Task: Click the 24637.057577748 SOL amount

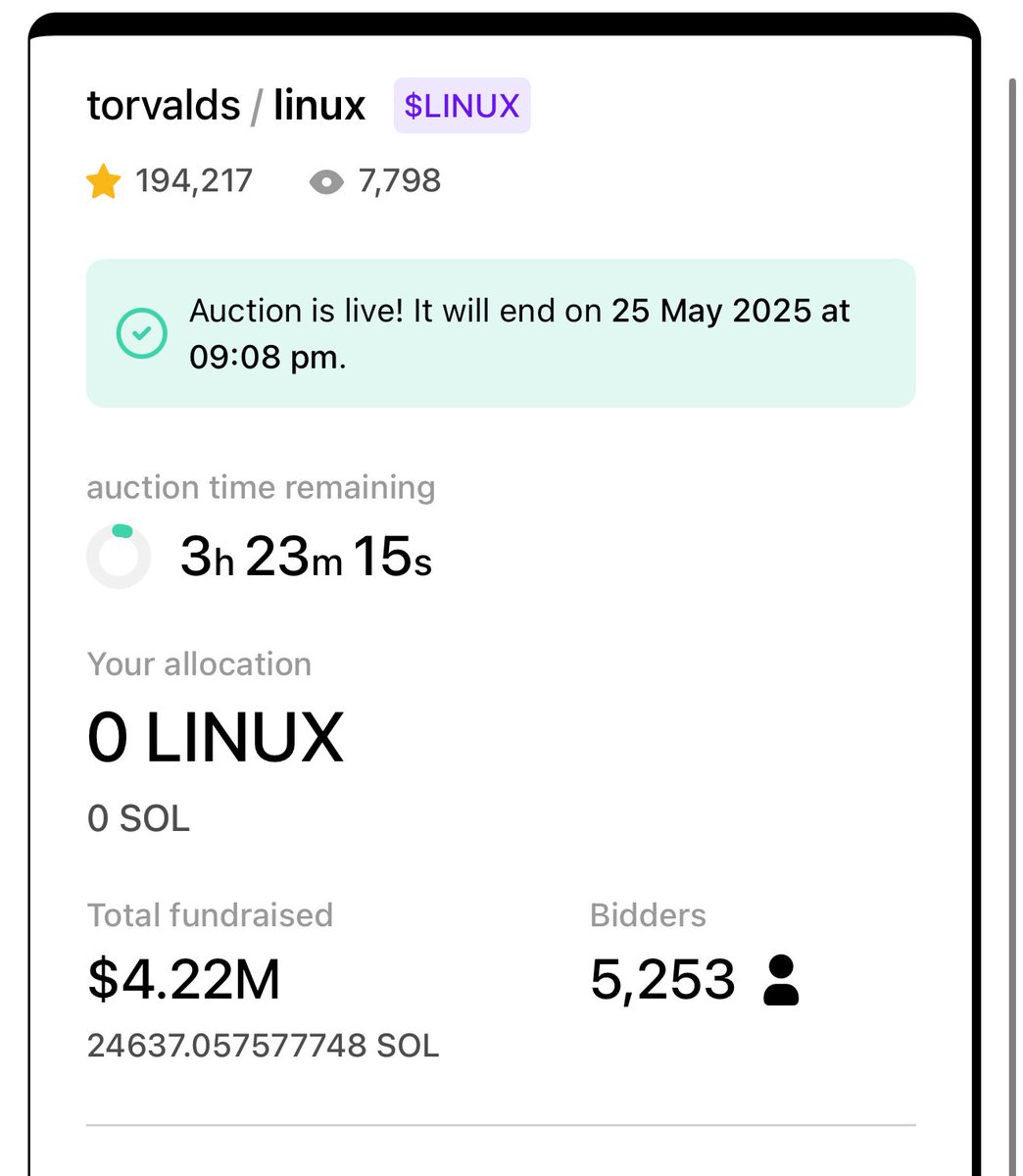Action: point(263,1046)
